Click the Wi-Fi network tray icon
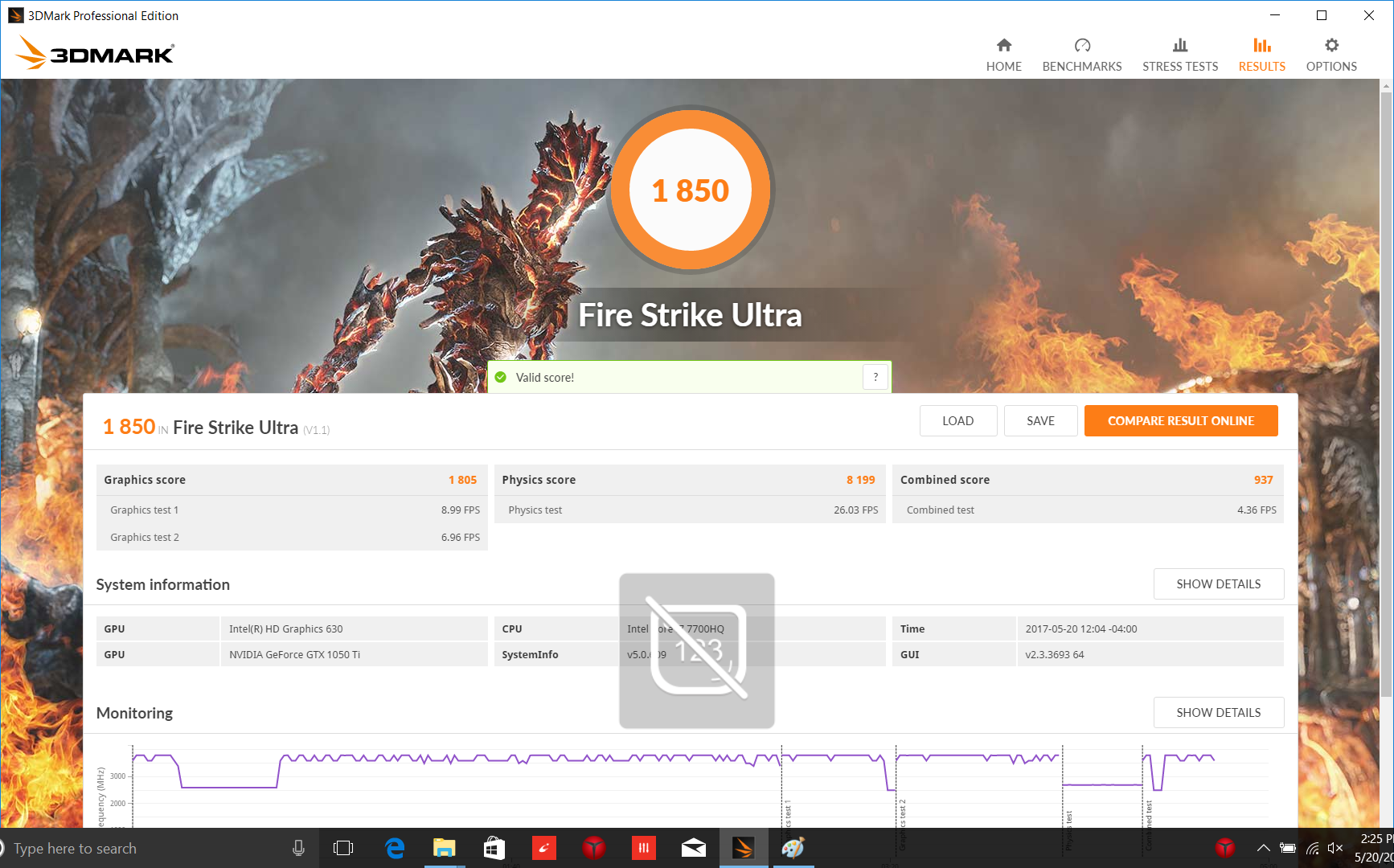The height and width of the screenshot is (868, 1394). pyautogui.click(x=1312, y=848)
